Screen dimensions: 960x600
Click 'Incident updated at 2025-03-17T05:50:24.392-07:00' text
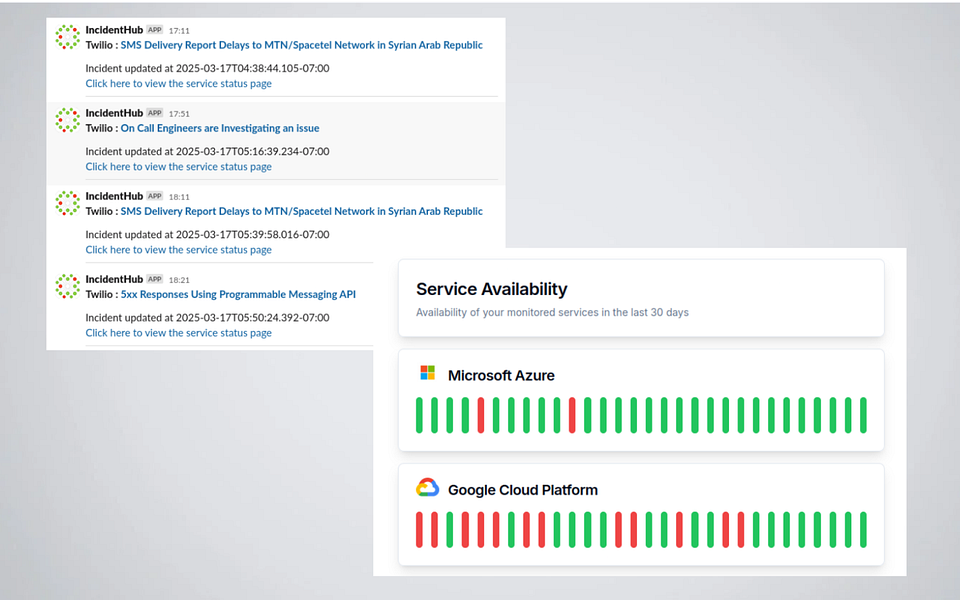tap(207, 318)
